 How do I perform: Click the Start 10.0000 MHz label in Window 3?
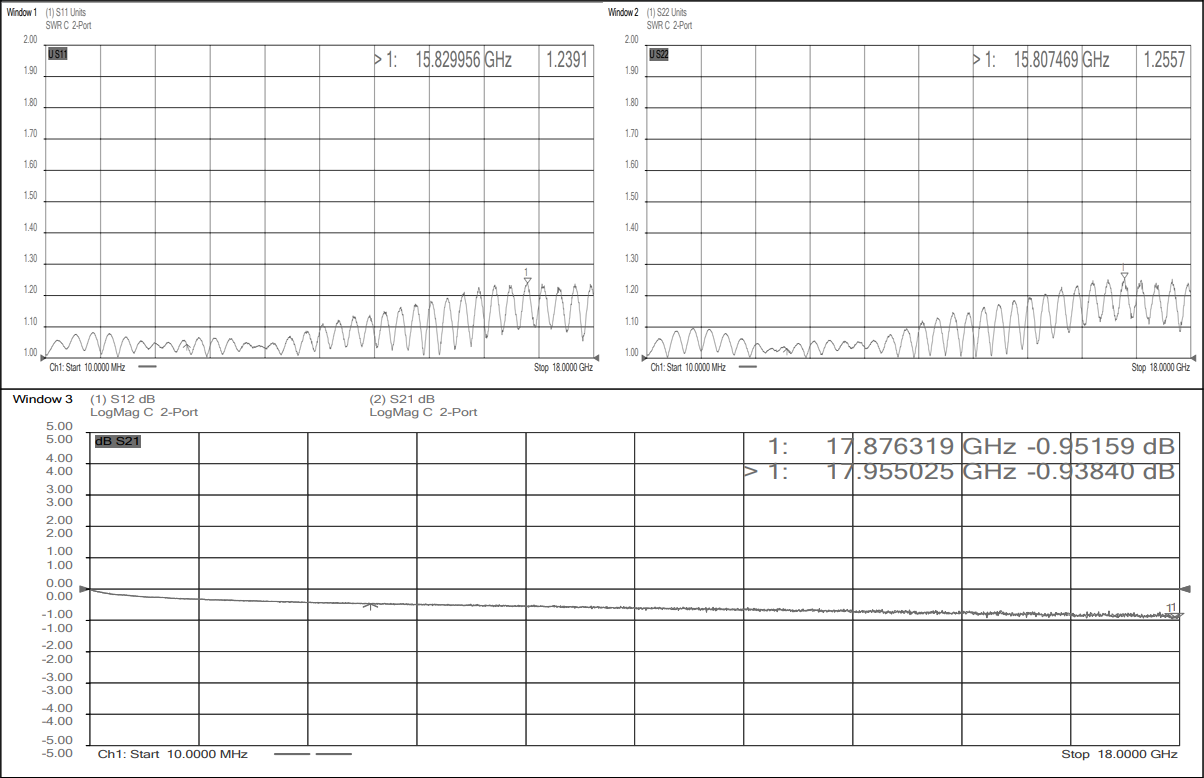pos(172,754)
